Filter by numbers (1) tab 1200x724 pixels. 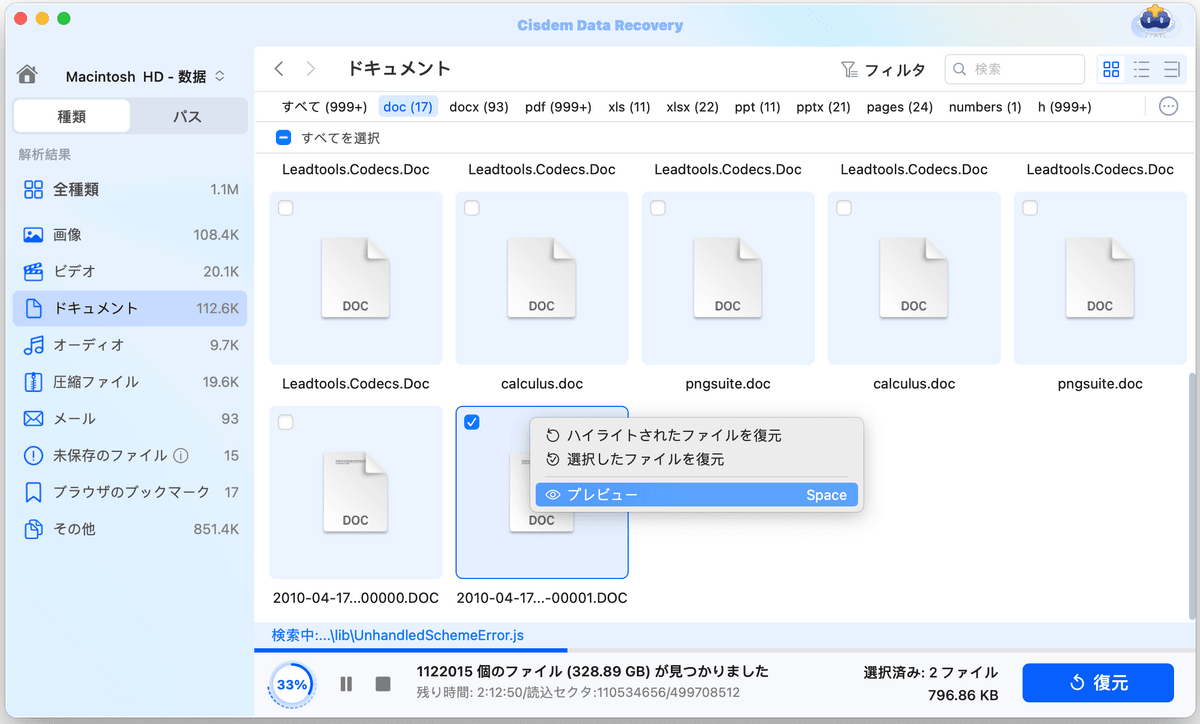pos(985,107)
